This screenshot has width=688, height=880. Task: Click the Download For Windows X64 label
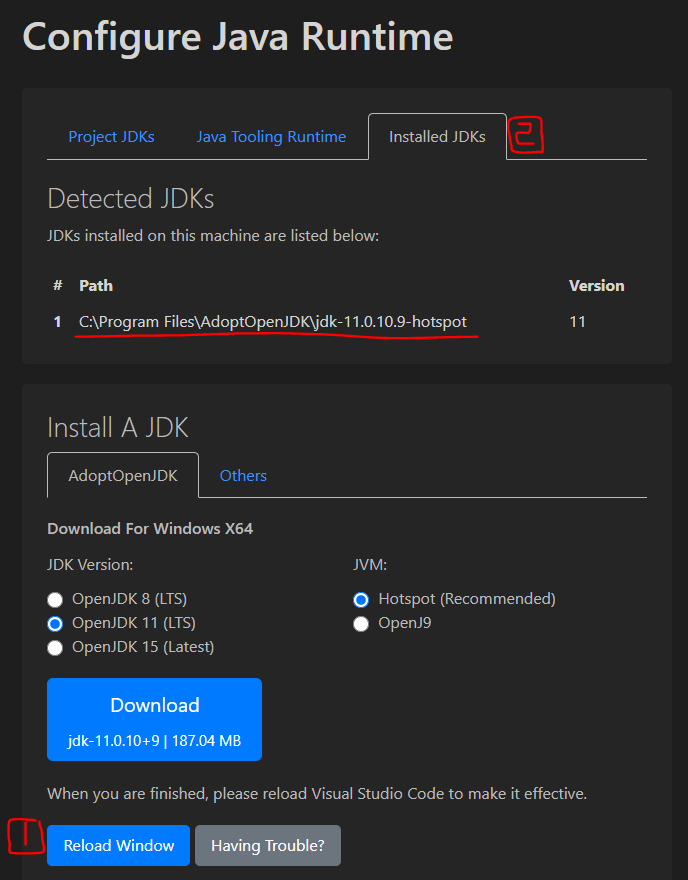click(x=150, y=529)
